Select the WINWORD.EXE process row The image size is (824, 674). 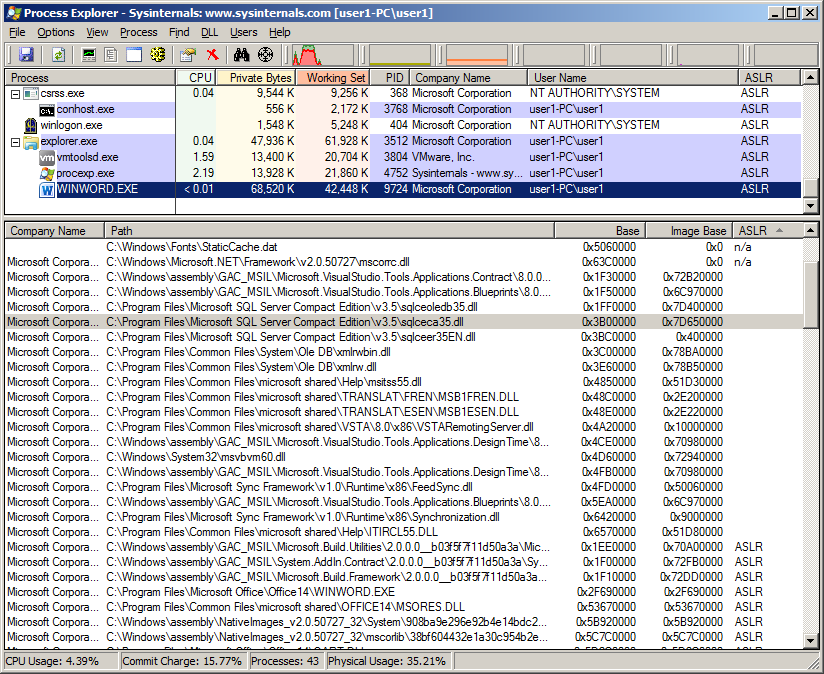tap(403, 190)
